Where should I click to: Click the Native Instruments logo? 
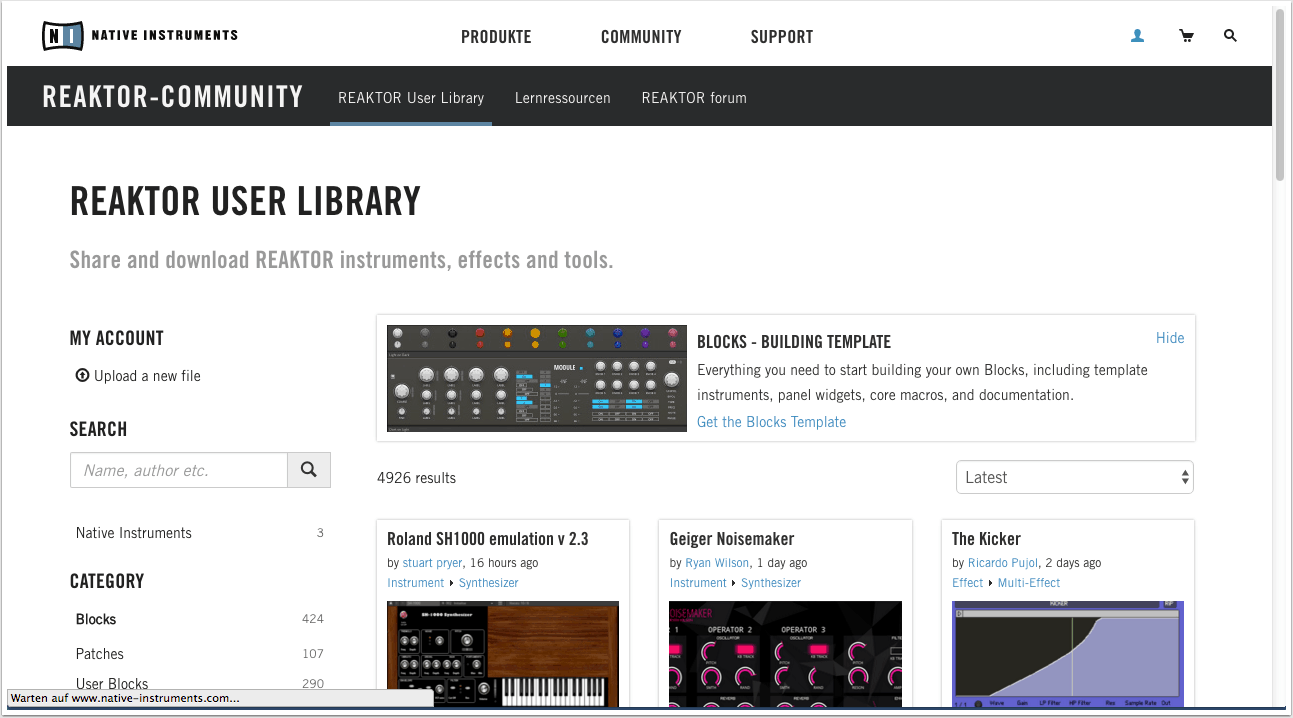click(140, 36)
